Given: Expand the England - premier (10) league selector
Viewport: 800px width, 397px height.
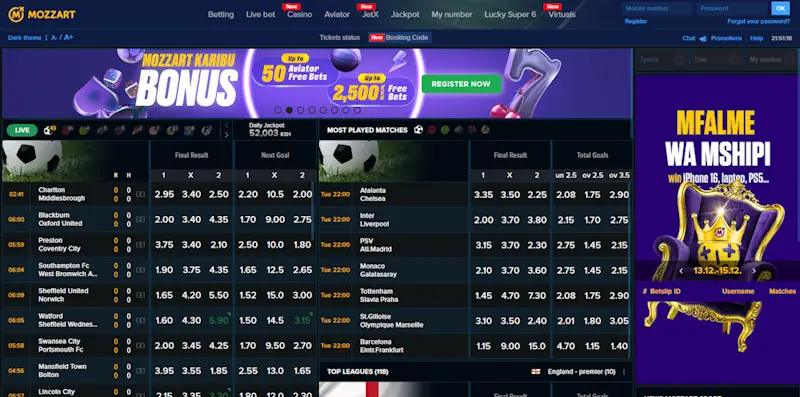Looking at the screenshot, I should pyautogui.click(x=582, y=372).
